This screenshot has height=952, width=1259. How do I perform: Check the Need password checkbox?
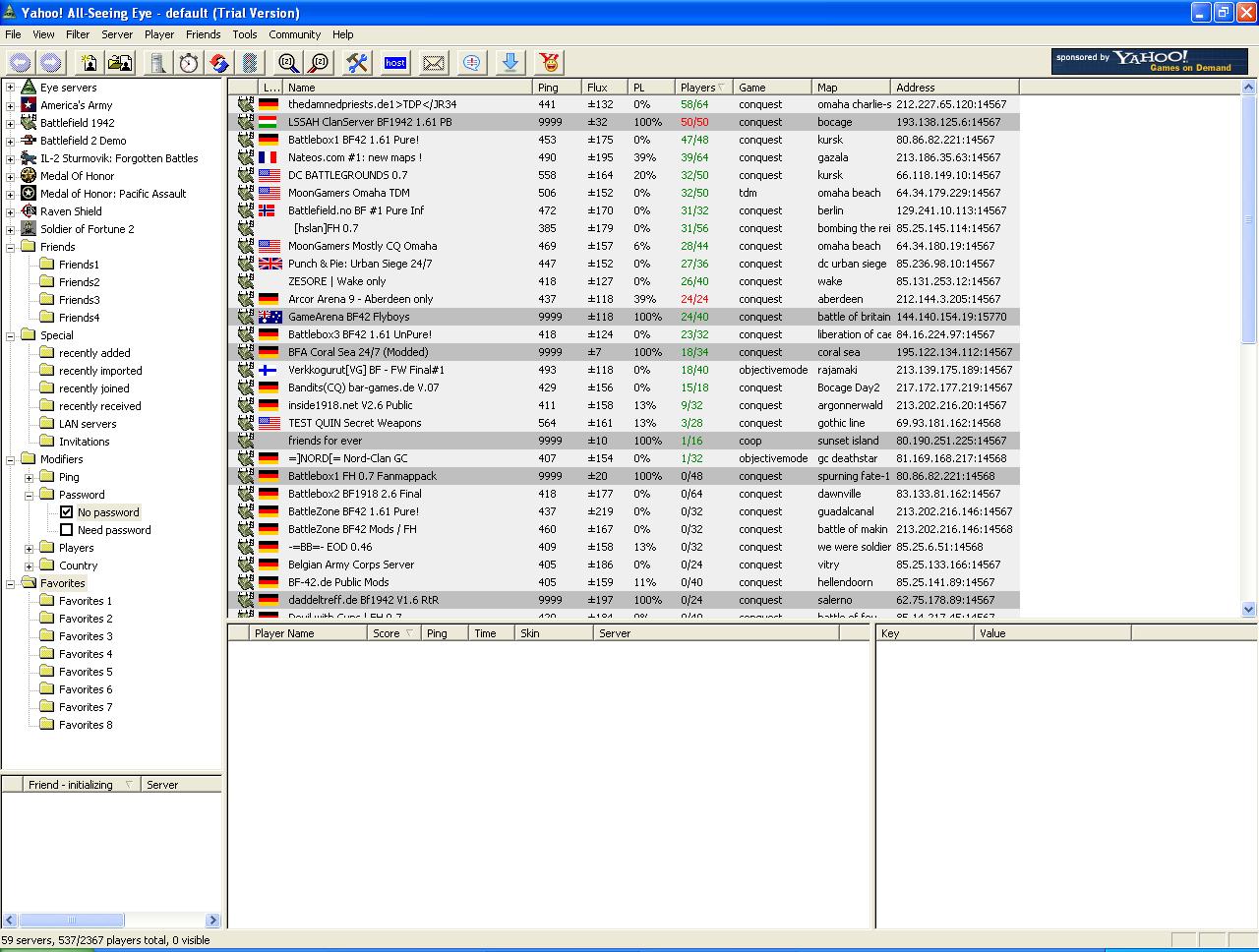[66, 530]
